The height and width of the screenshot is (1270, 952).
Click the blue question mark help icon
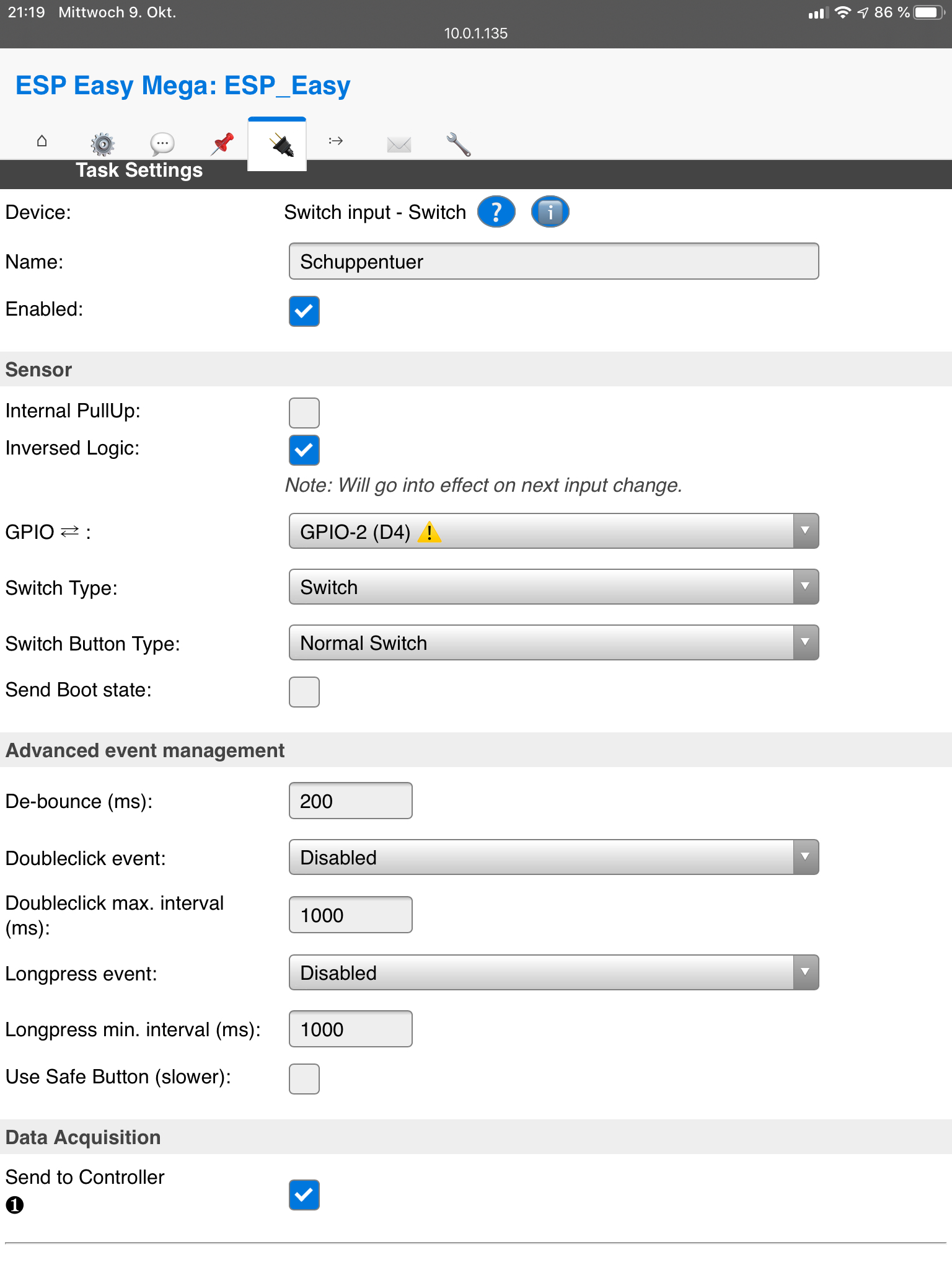pos(496,212)
